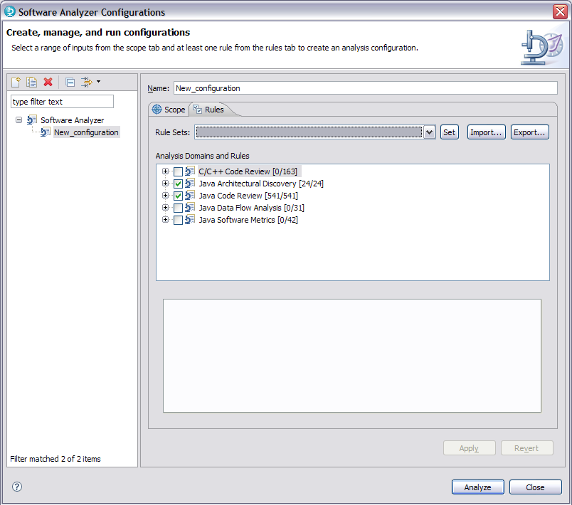
Task: Select Java Software Metrics [0/42] row
Action: point(248,220)
